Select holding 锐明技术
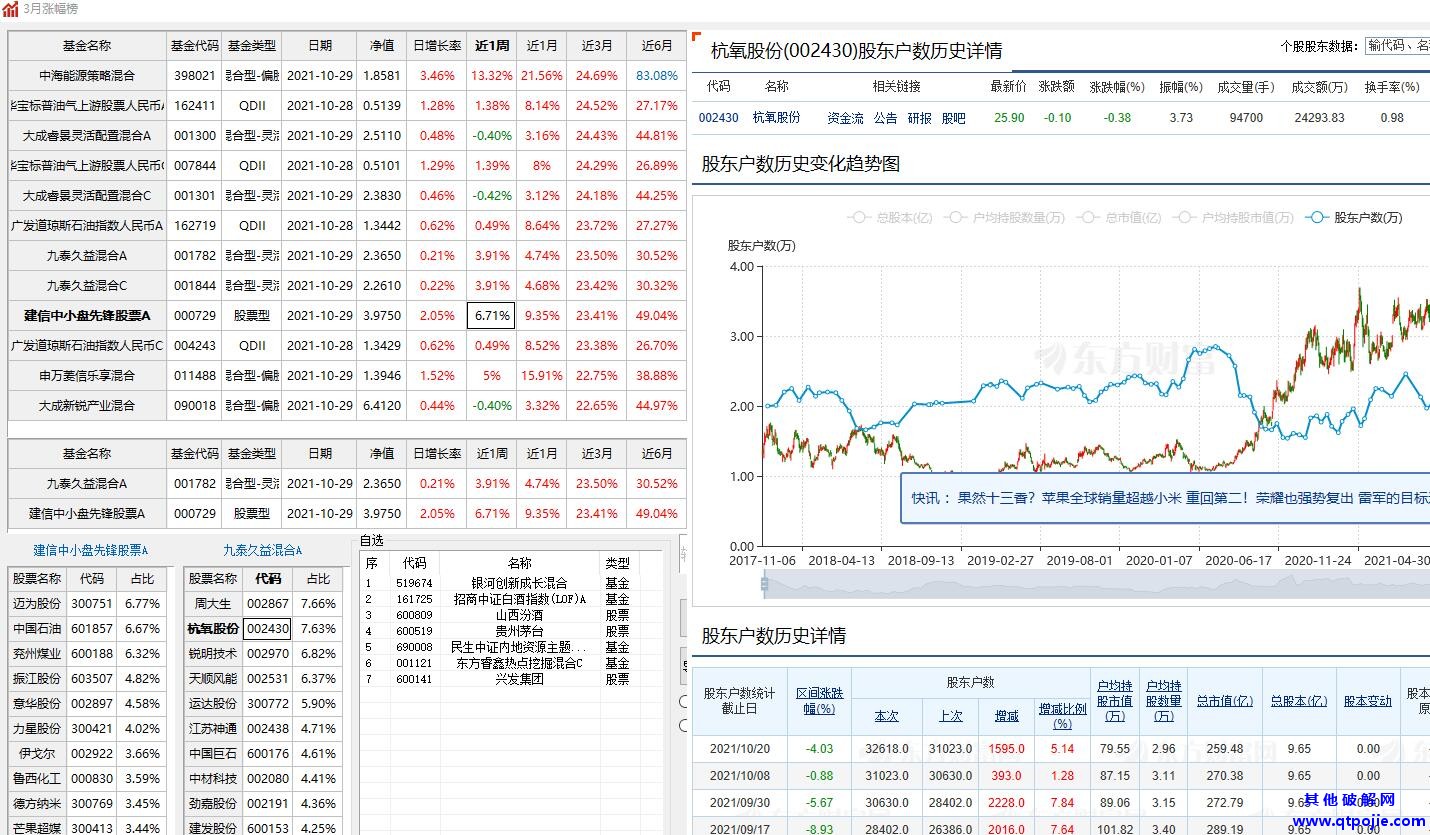 pyautogui.click(x=213, y=654)
